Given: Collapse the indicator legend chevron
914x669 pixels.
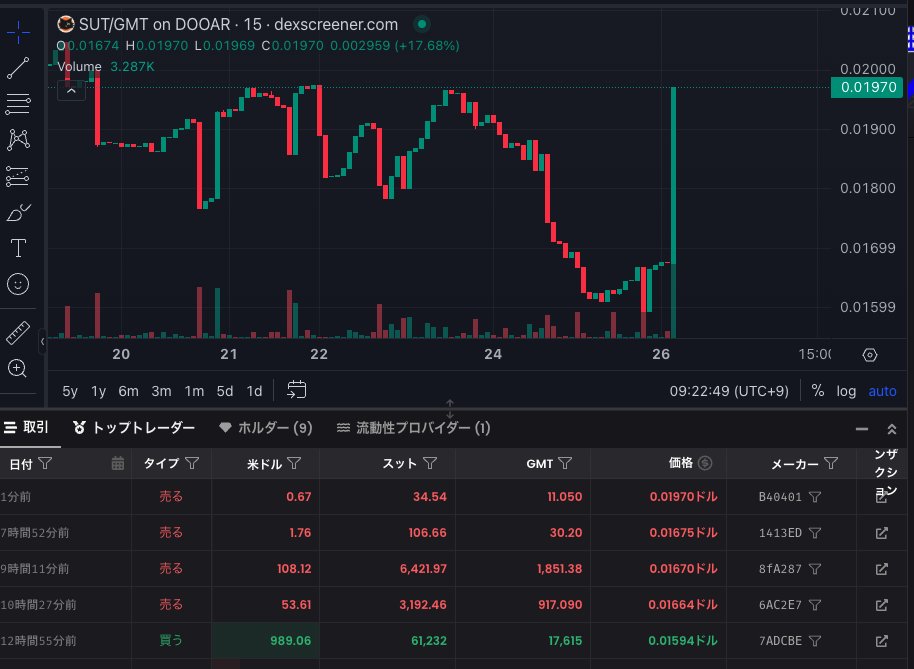Looking at the screenshot, I should point(71,91).
